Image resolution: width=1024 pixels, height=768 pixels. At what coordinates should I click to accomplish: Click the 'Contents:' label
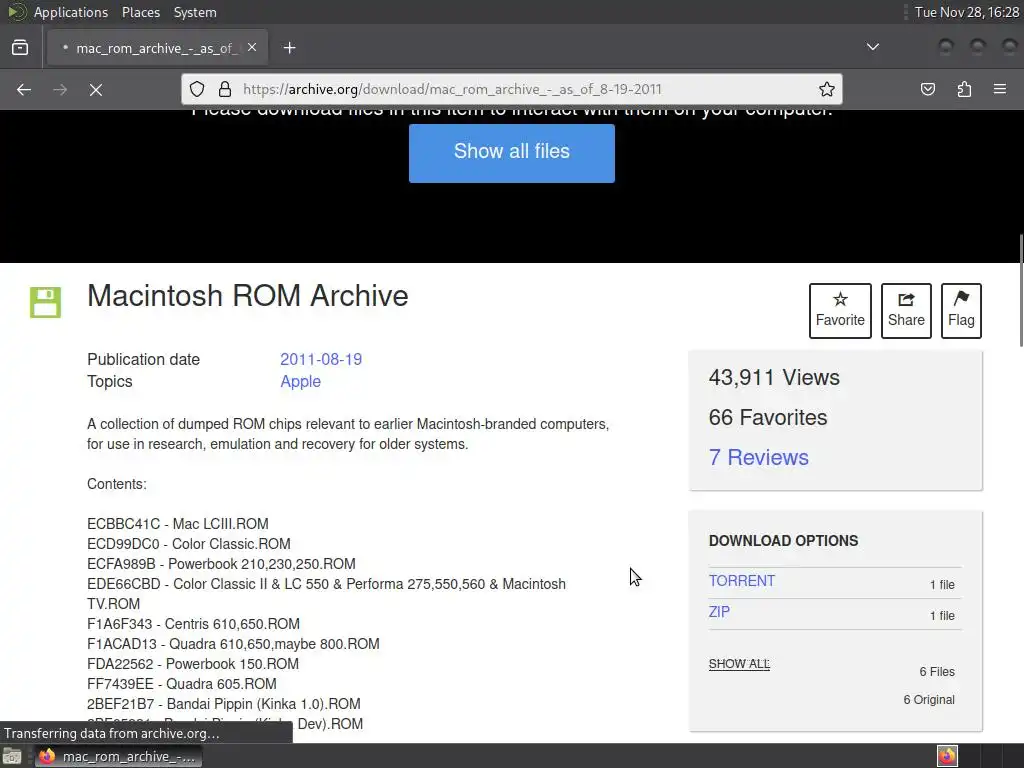[117, 484]
